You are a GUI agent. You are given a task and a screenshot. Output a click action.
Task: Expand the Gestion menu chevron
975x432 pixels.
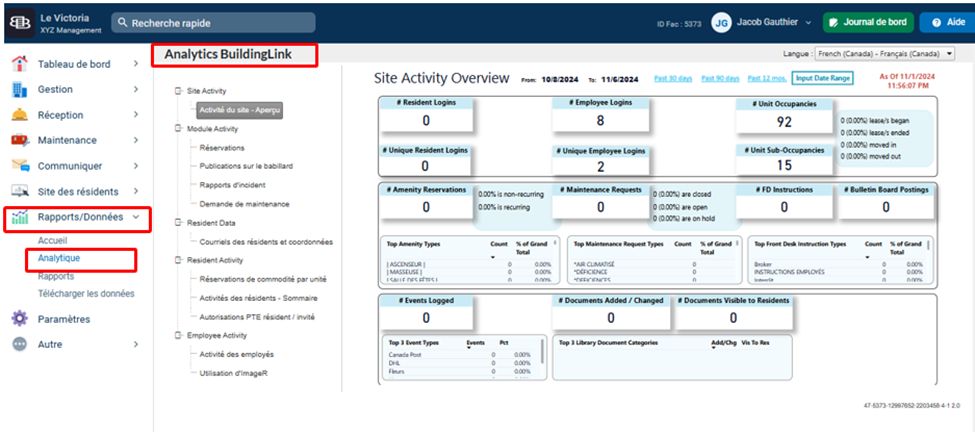[135, 90]
